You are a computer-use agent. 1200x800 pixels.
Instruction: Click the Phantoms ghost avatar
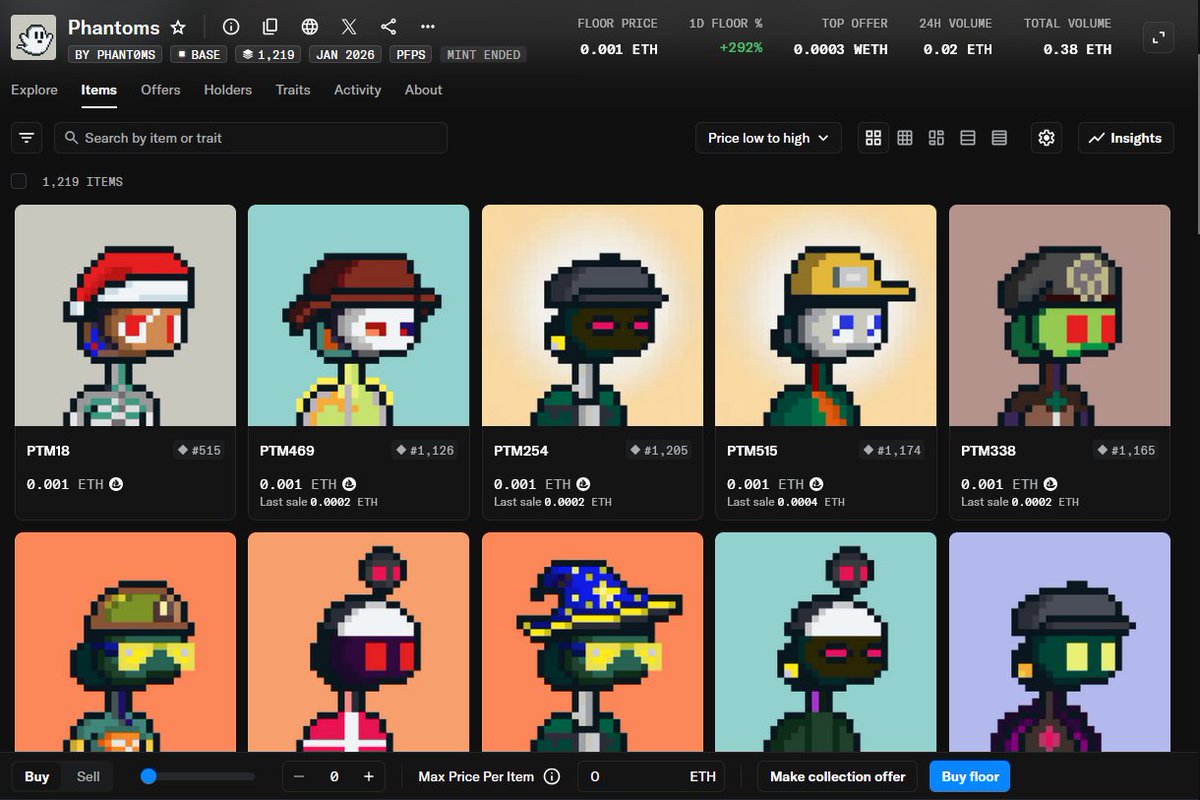33,38
